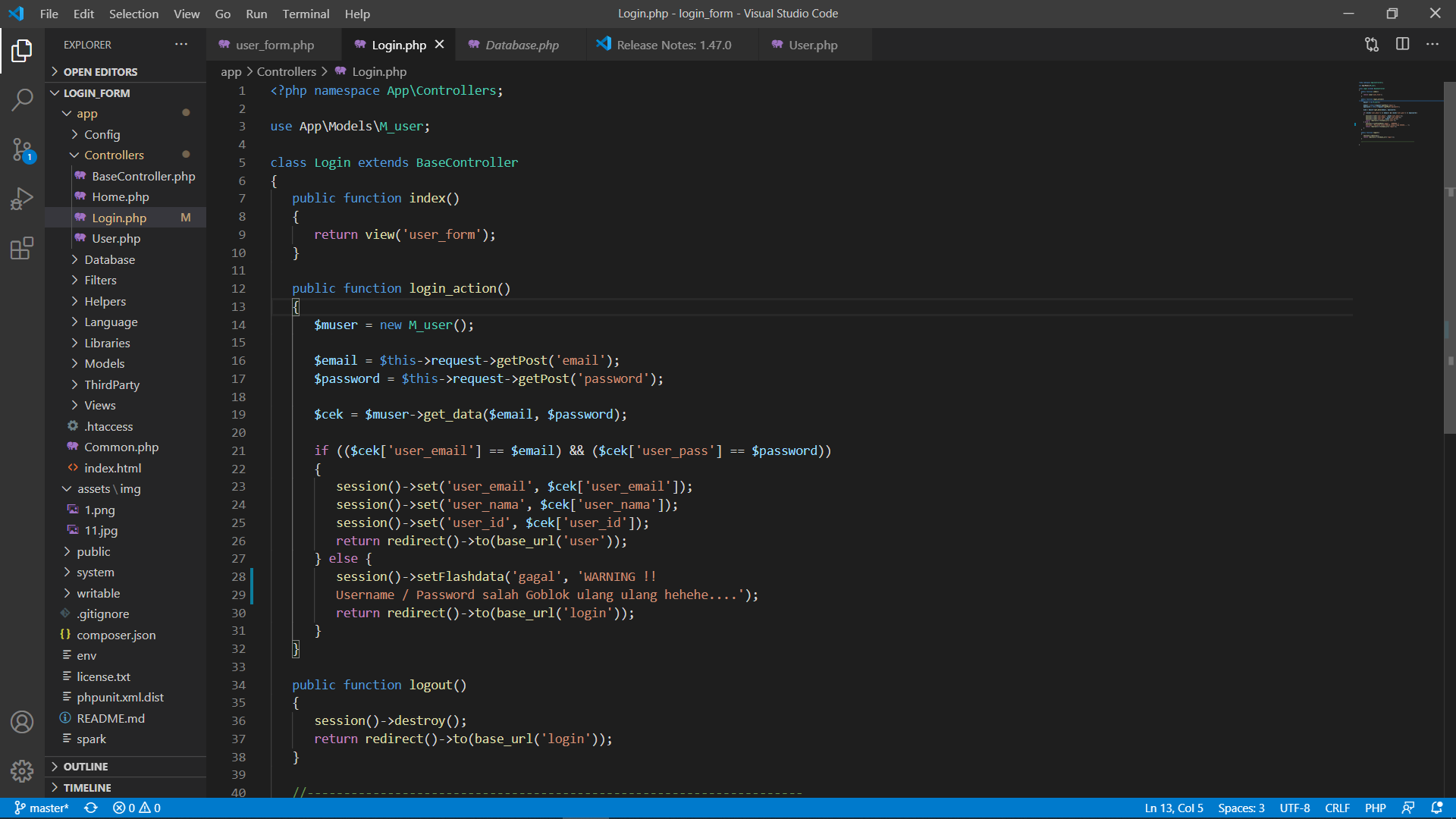
Task: Collapse the Controllers folder
Action: tap(125, 155)
